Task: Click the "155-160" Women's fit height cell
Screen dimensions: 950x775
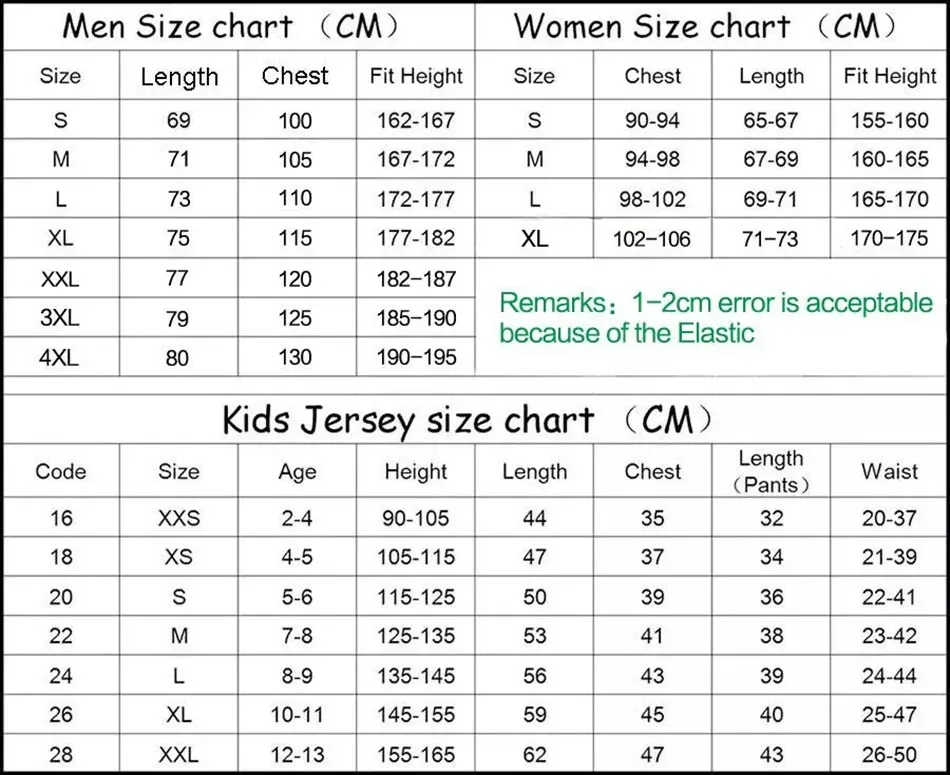Action: tap(889, 121)
